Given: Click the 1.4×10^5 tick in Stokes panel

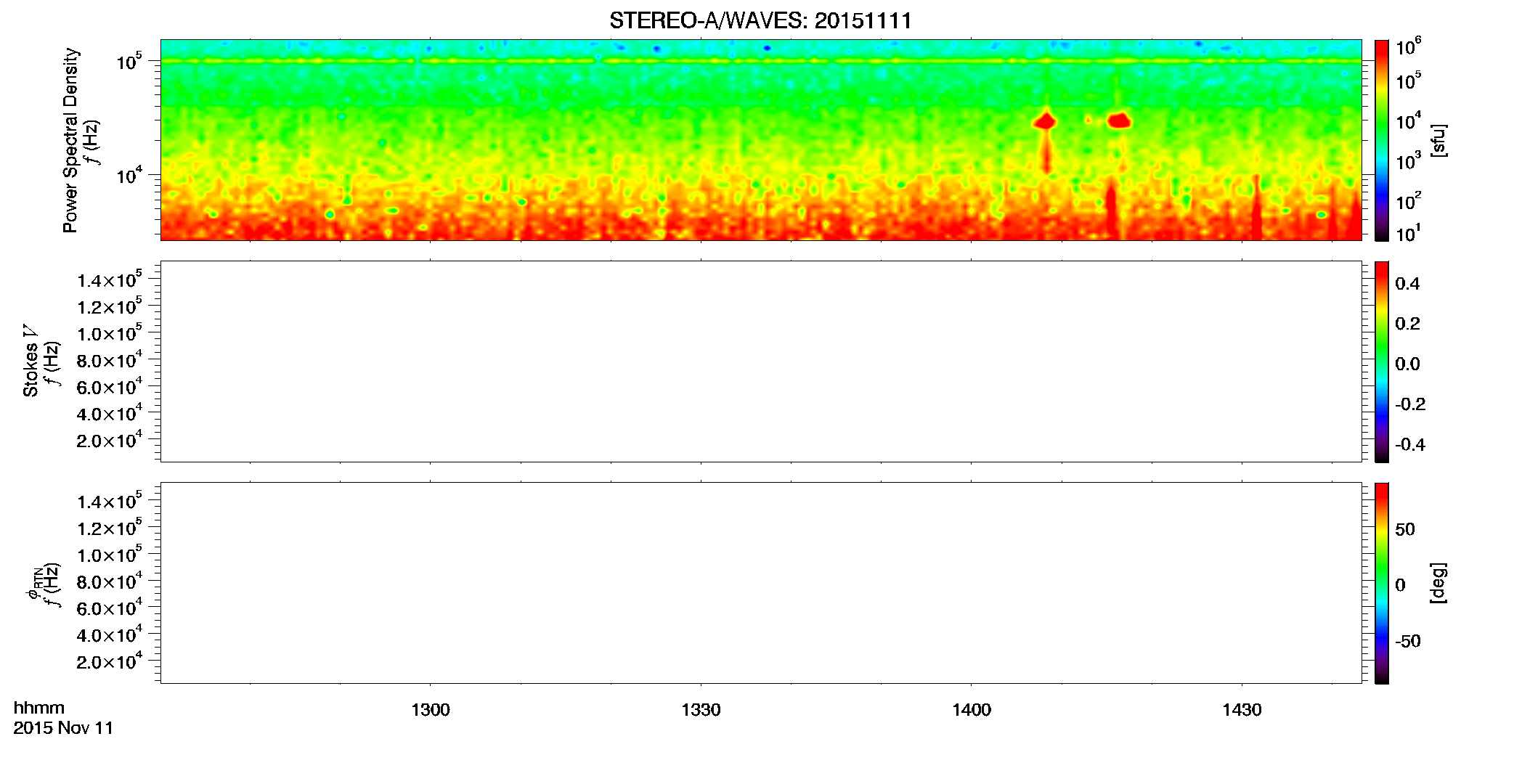Looking at the screenshot, I should click(x=110, y=280).
